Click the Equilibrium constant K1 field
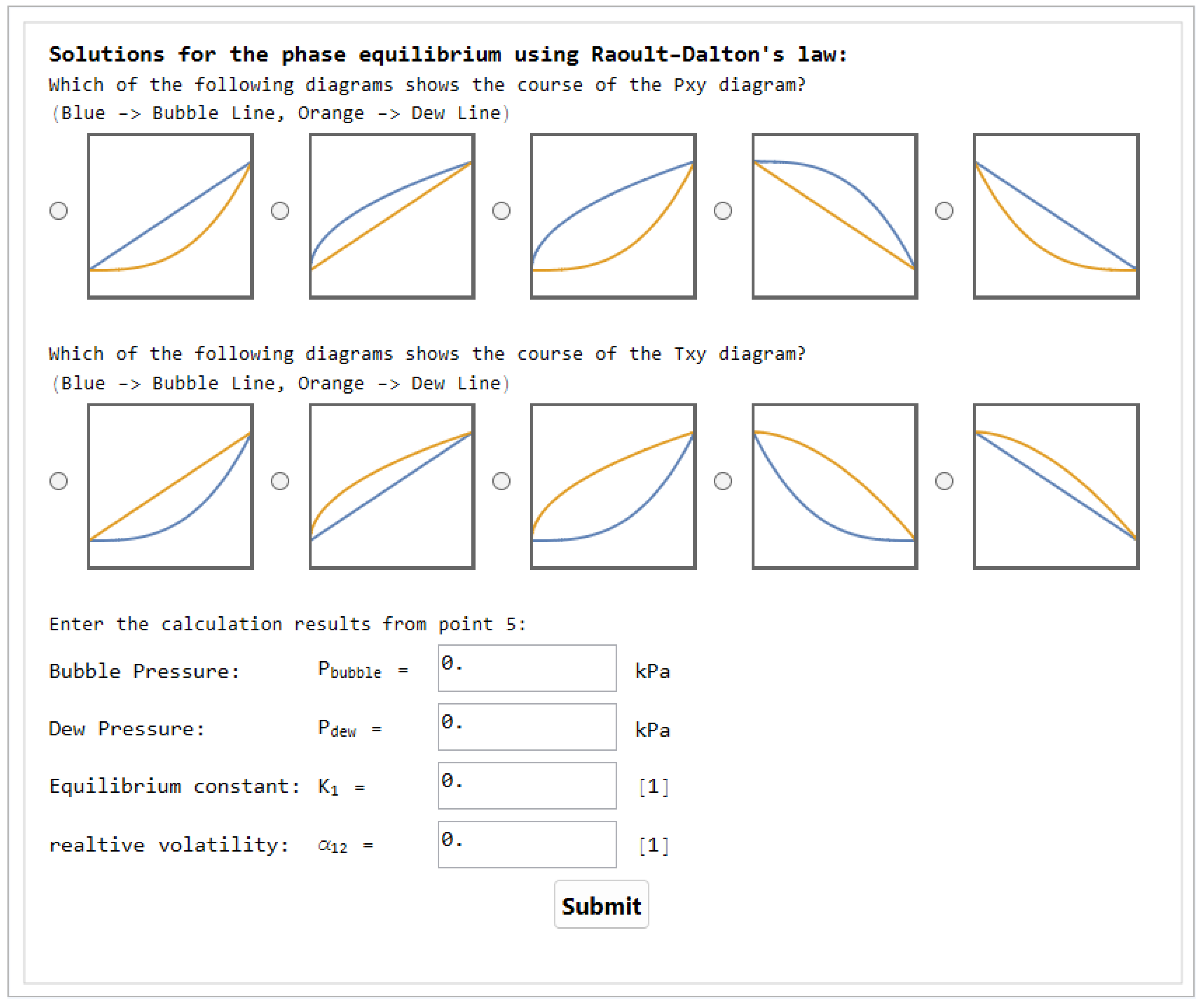 pyautogui.click(x=527, y=786)
